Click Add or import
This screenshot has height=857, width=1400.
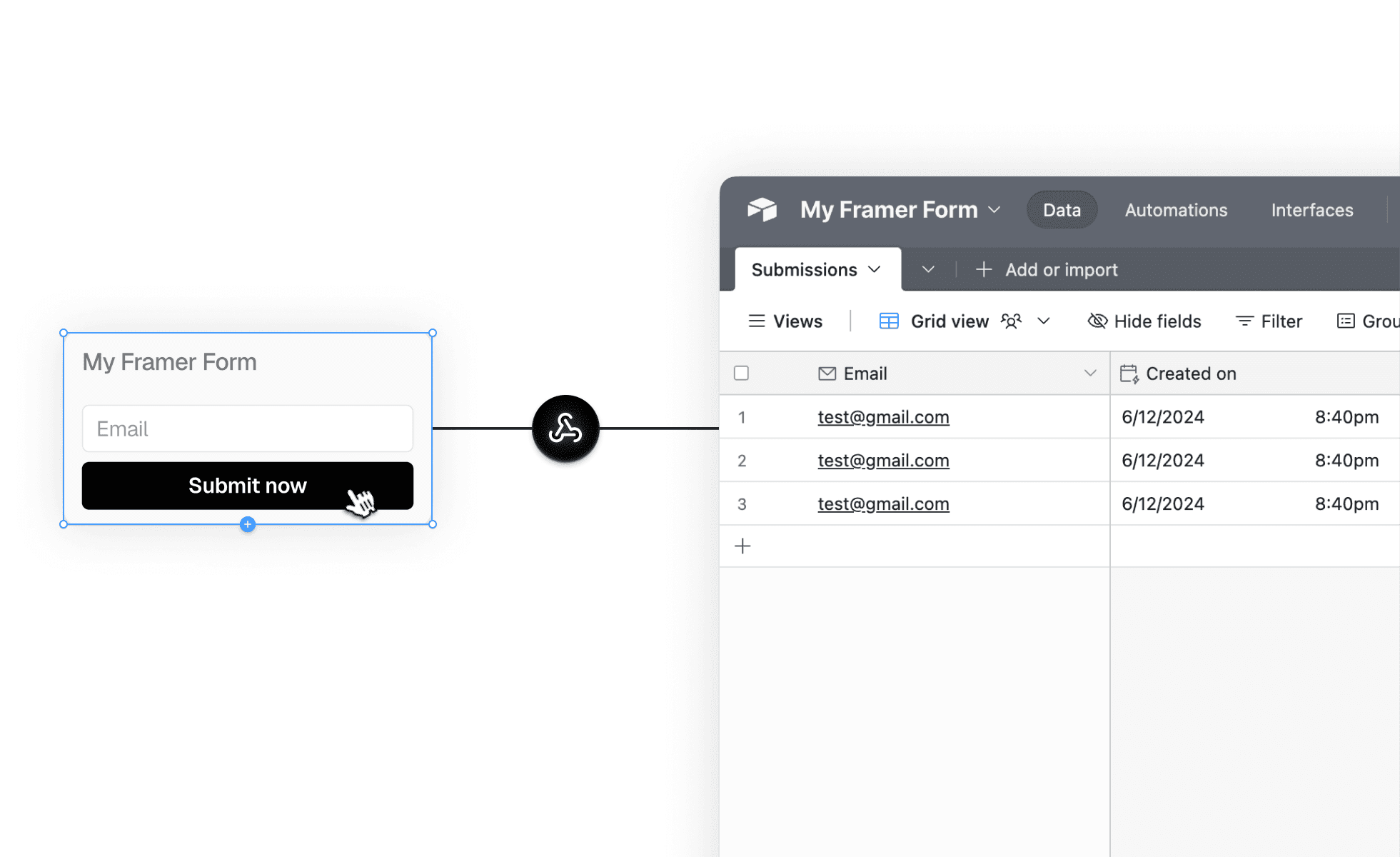pos(1062,269)
